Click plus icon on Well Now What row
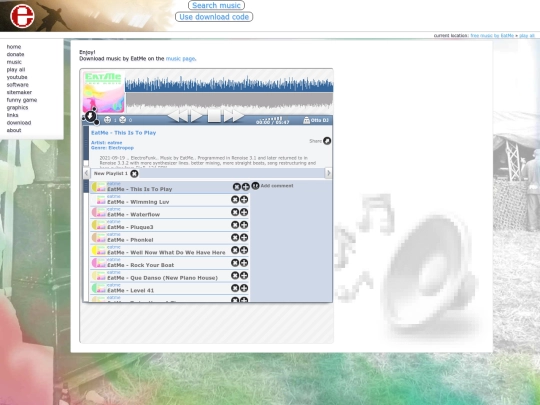The width and height of the screenshot is (540, 405). coord(244,250)
